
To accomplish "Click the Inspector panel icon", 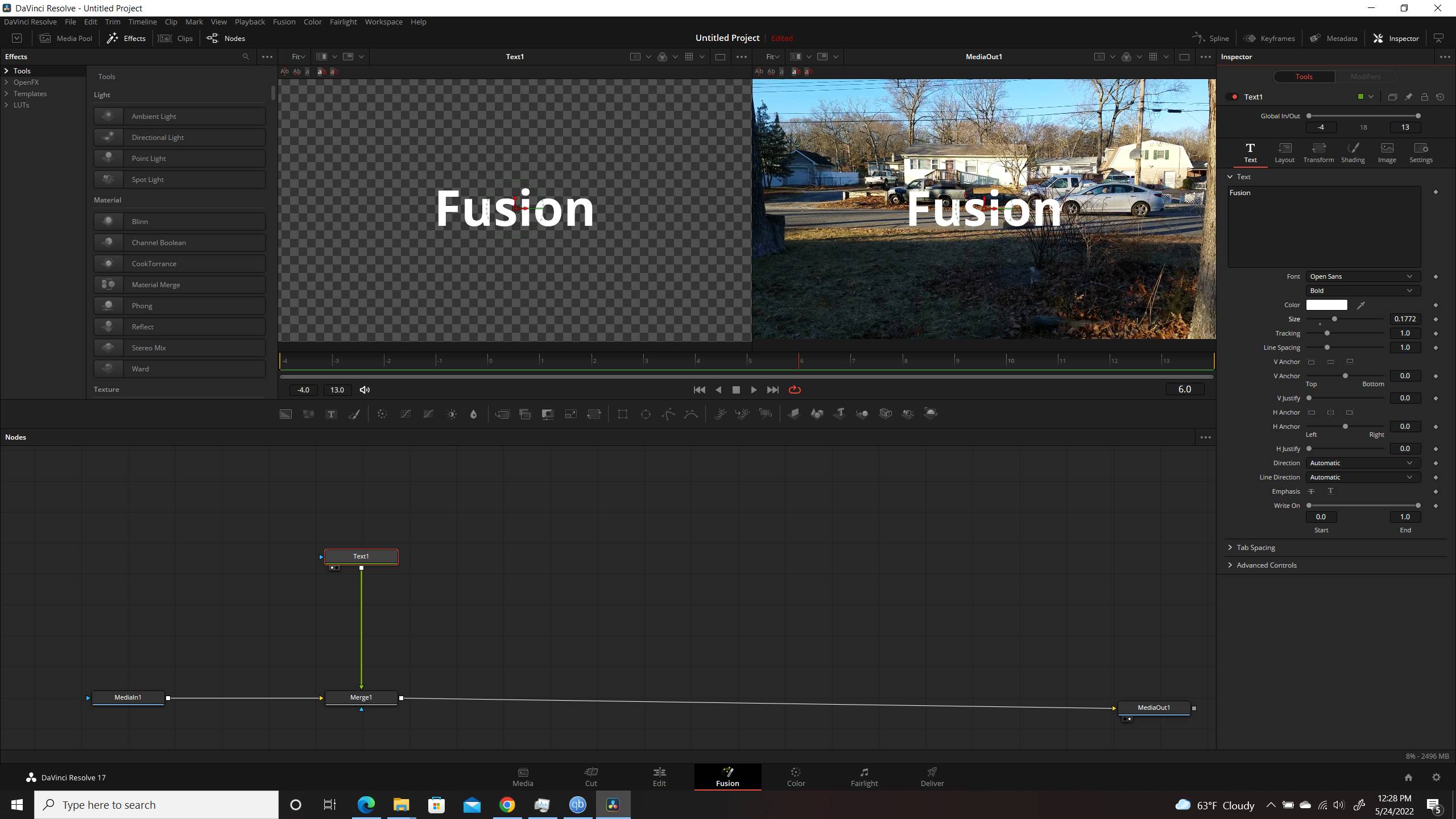I will point(1378,38).
